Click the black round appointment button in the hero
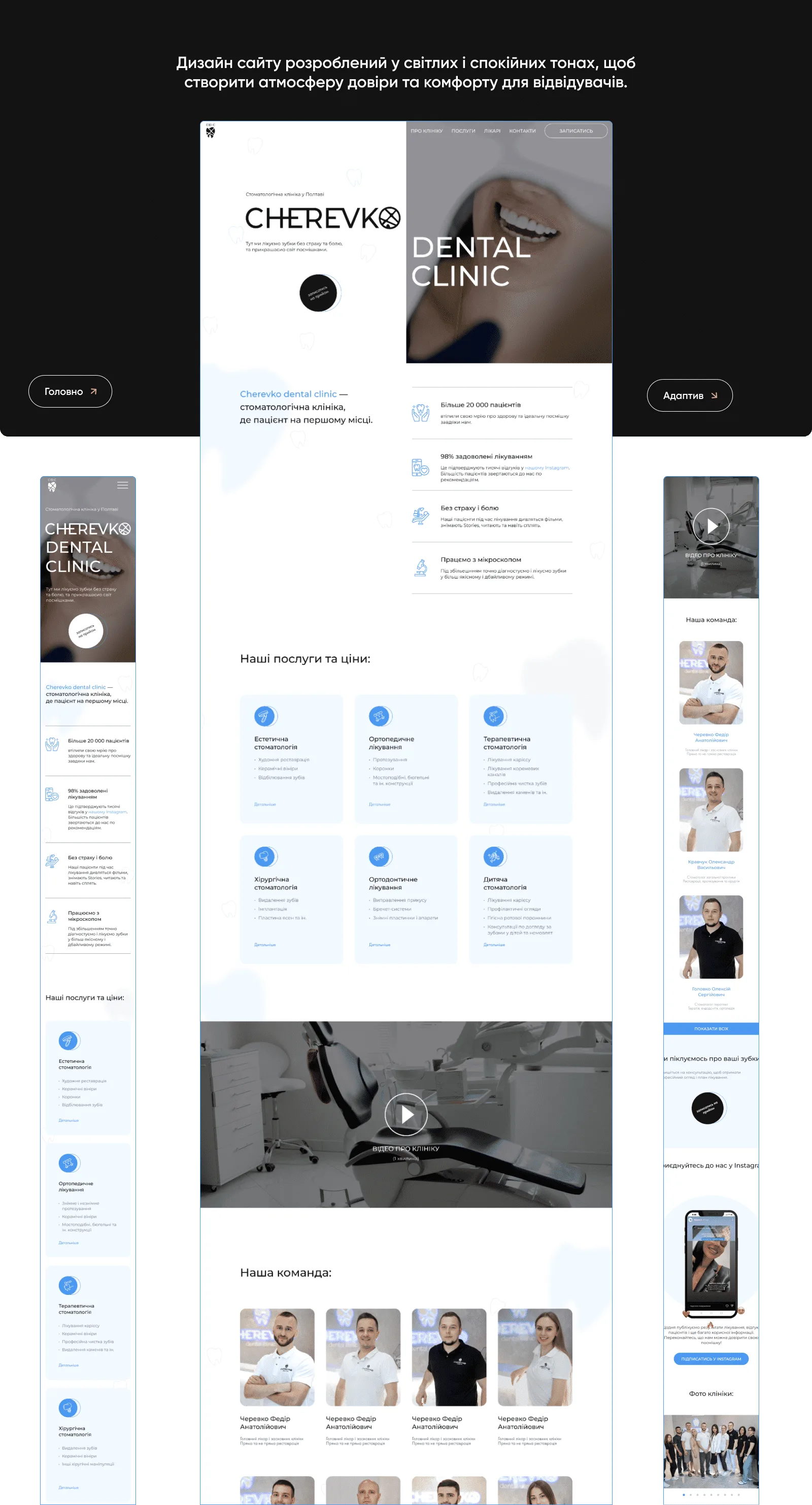The height and width of the screenshot is (1505, 812). point(318,293)
